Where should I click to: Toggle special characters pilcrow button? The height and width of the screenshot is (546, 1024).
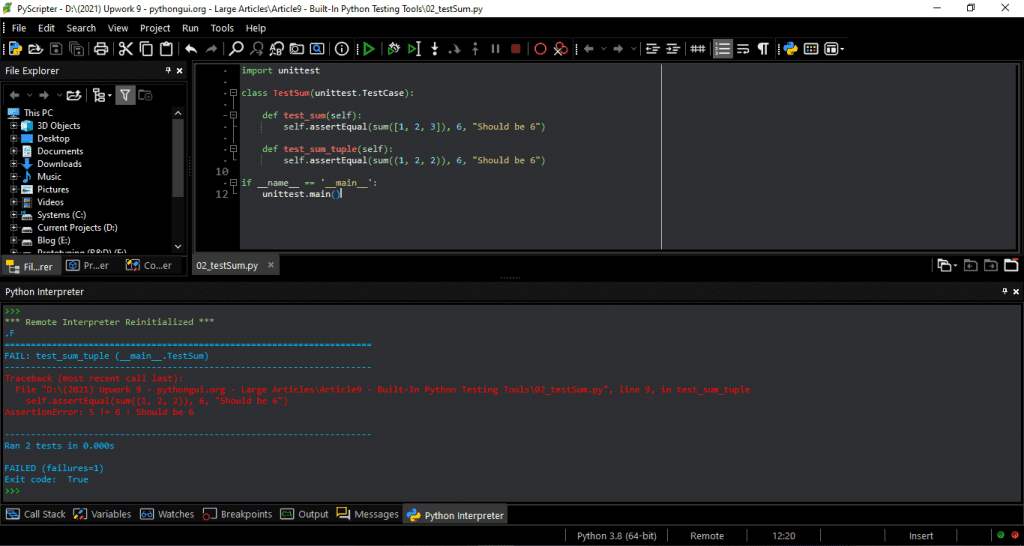[x=762, y=49]
